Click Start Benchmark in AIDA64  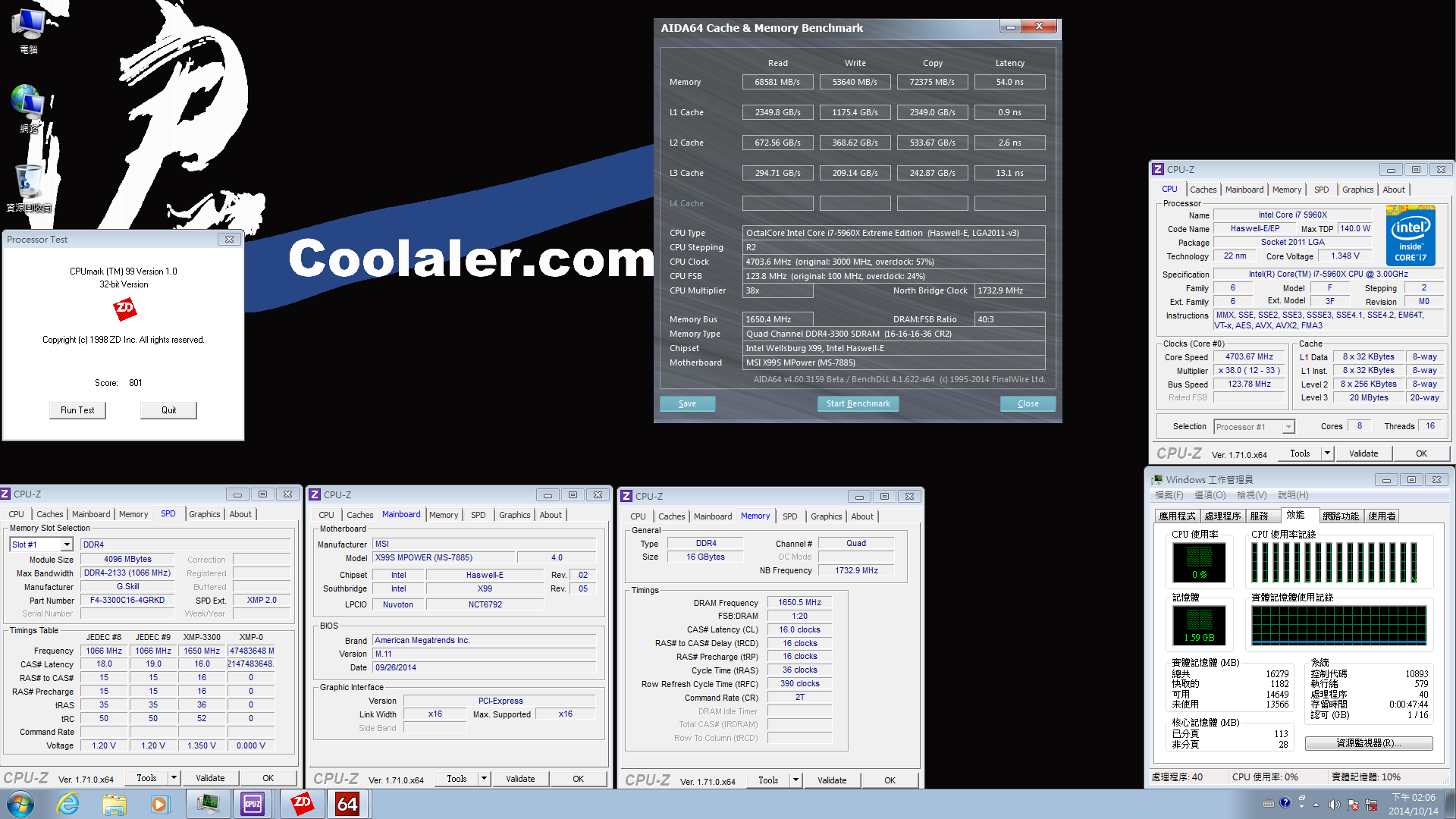tap(858, 403)
